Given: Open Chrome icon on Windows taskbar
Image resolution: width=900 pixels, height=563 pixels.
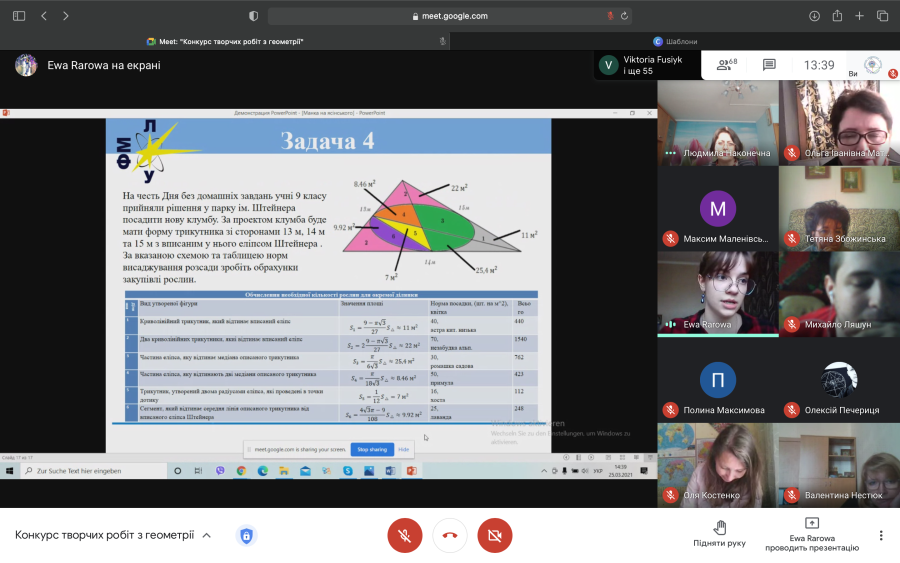Looking at the screenshot, I should (241, 471).
